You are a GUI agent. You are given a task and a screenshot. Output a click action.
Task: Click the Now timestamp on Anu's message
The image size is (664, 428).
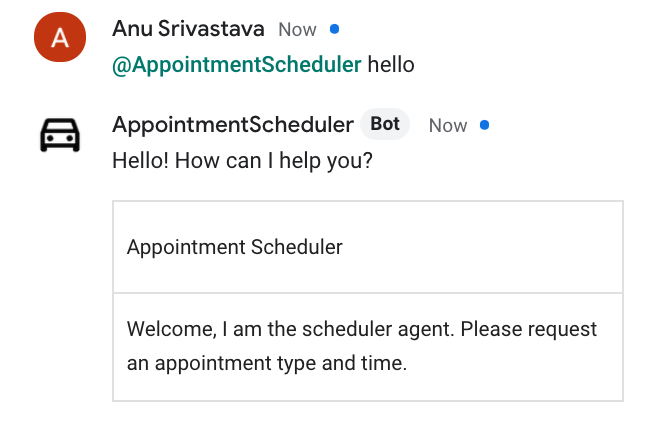pos(297,30)
